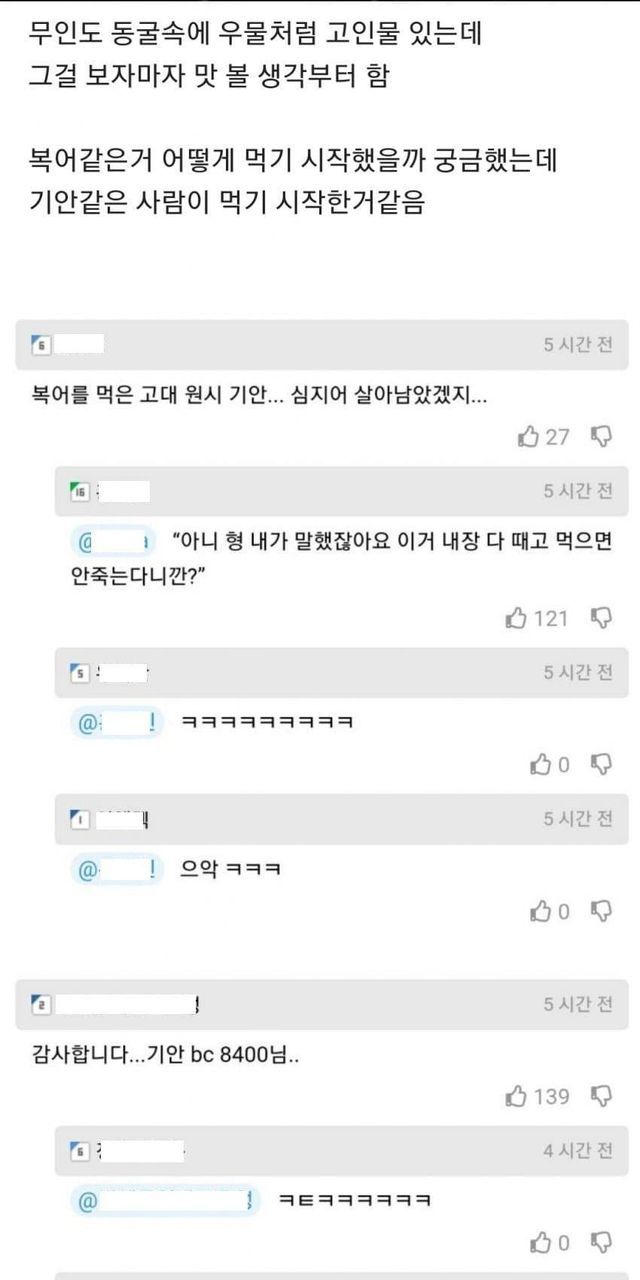Viewport: 640px width, 1280px height.
Task: Dislike the comment with 27 upvotes
Action: tap(601, 436)
